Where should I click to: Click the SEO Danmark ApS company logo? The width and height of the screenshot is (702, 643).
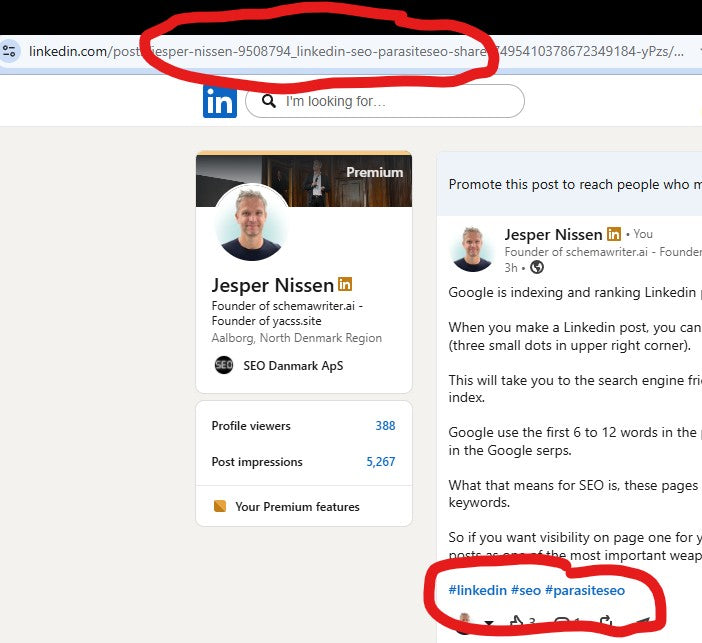223,365
